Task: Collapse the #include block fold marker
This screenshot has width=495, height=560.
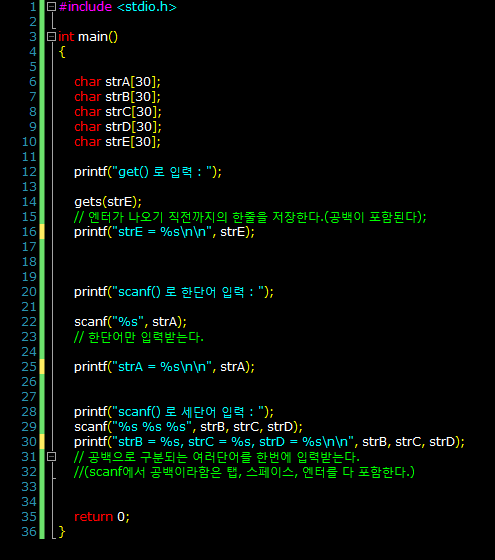Action: point(52,7)
